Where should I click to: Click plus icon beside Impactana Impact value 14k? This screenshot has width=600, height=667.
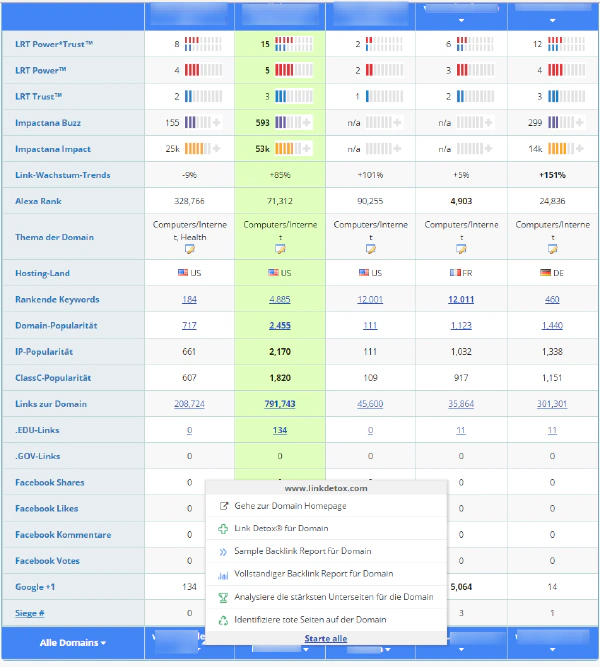[580, 149]
